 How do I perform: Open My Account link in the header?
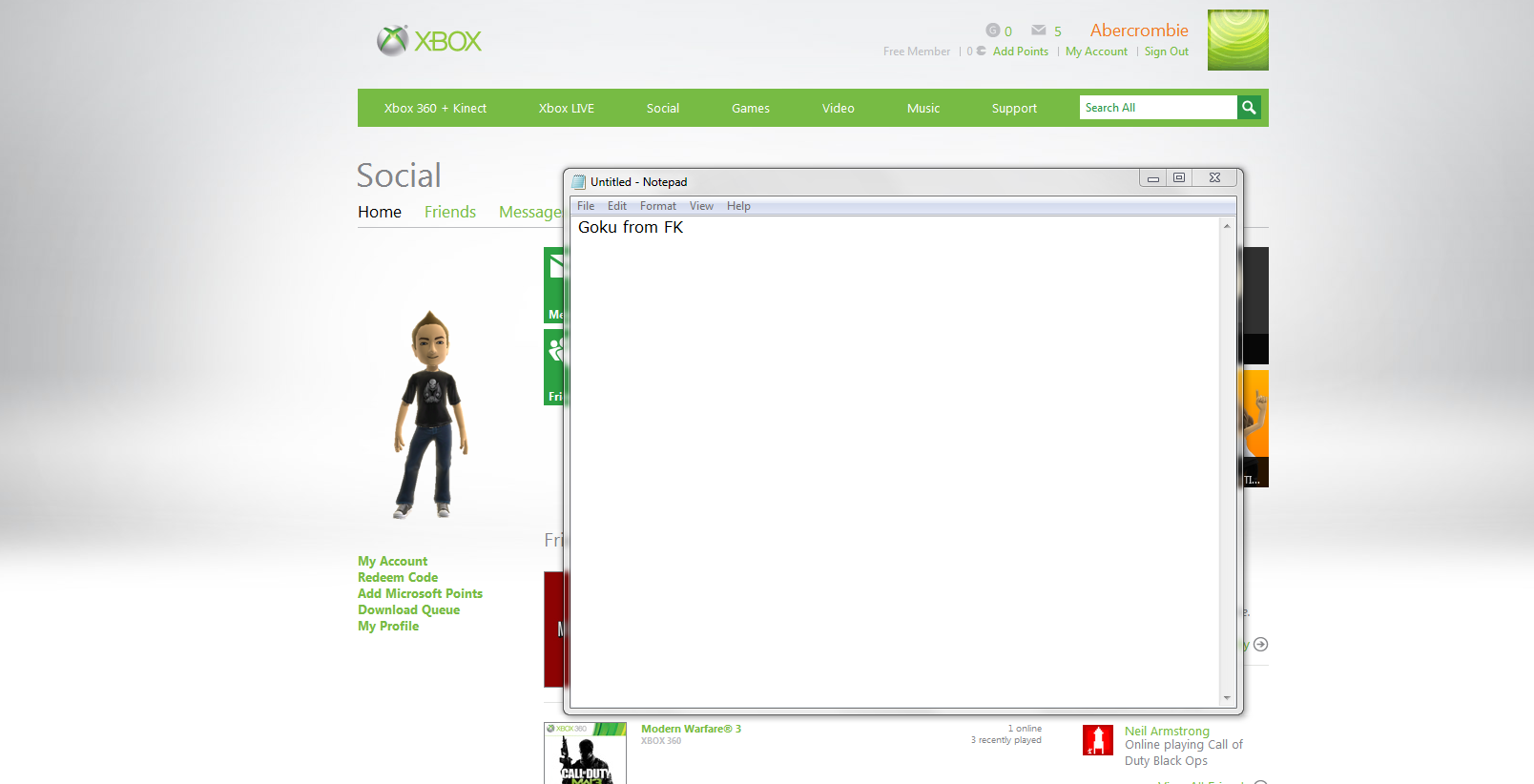(x=1096, y=52)
